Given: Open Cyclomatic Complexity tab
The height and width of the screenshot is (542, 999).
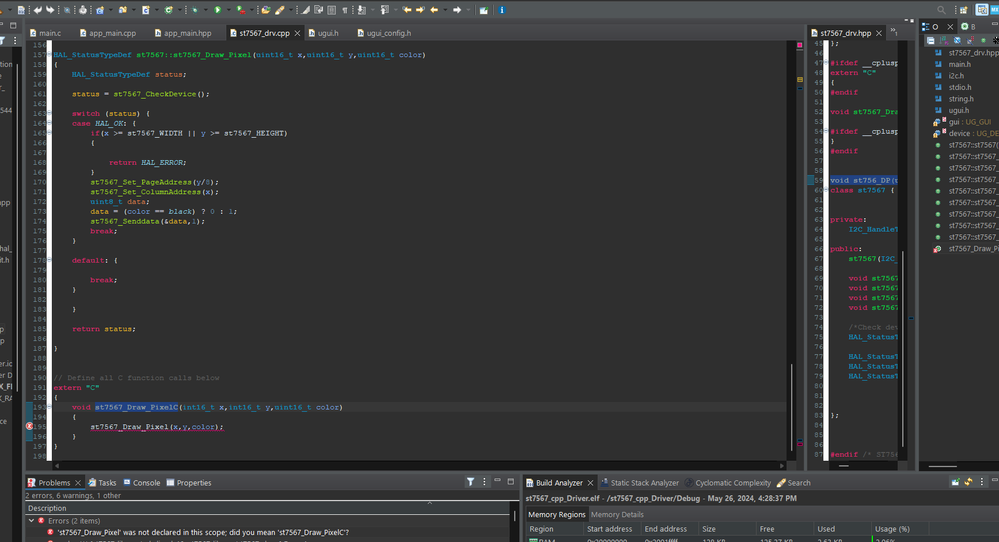Looking at the screenshot, I should click(726, 483).
